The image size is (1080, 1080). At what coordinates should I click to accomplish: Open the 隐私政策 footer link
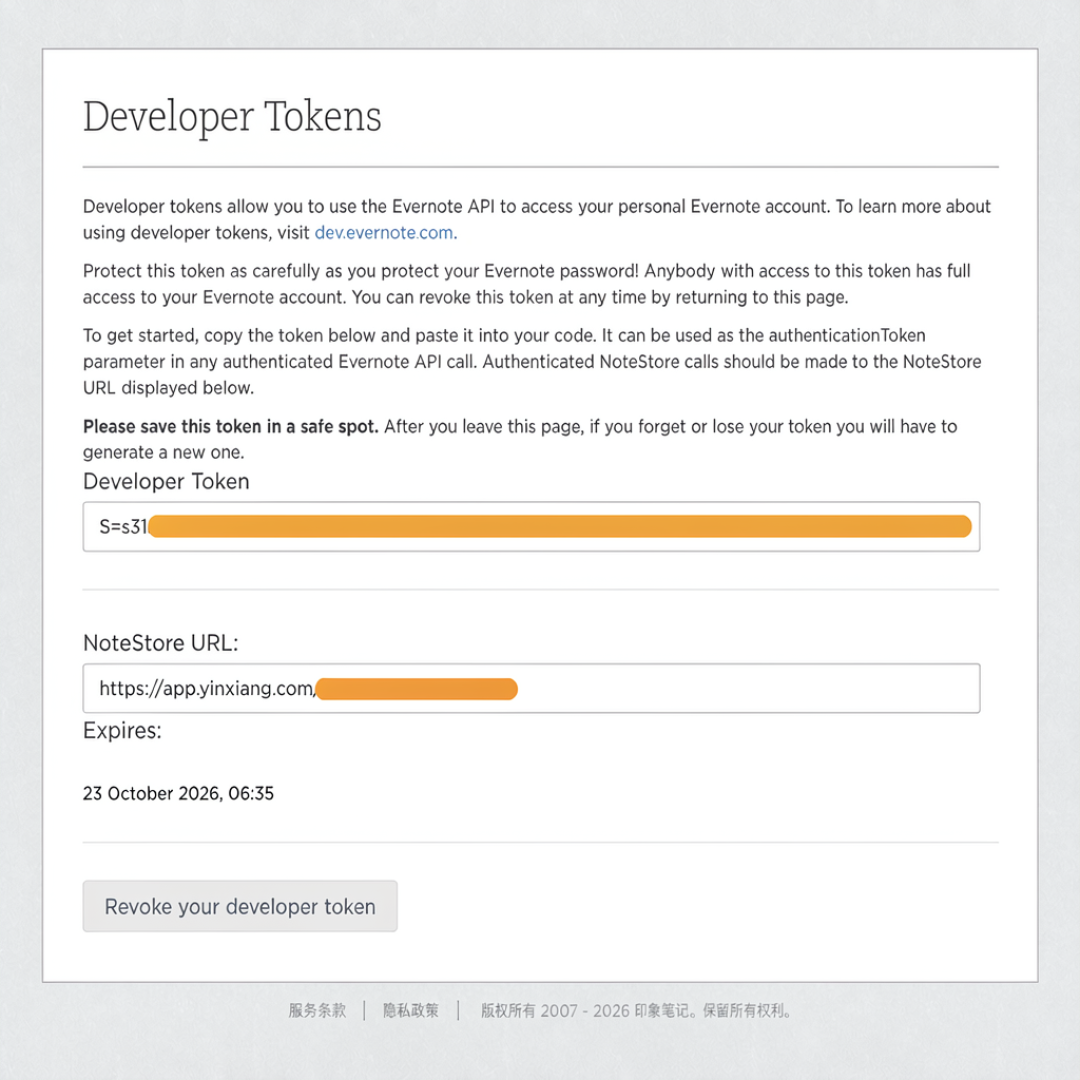click(411, 1010)
